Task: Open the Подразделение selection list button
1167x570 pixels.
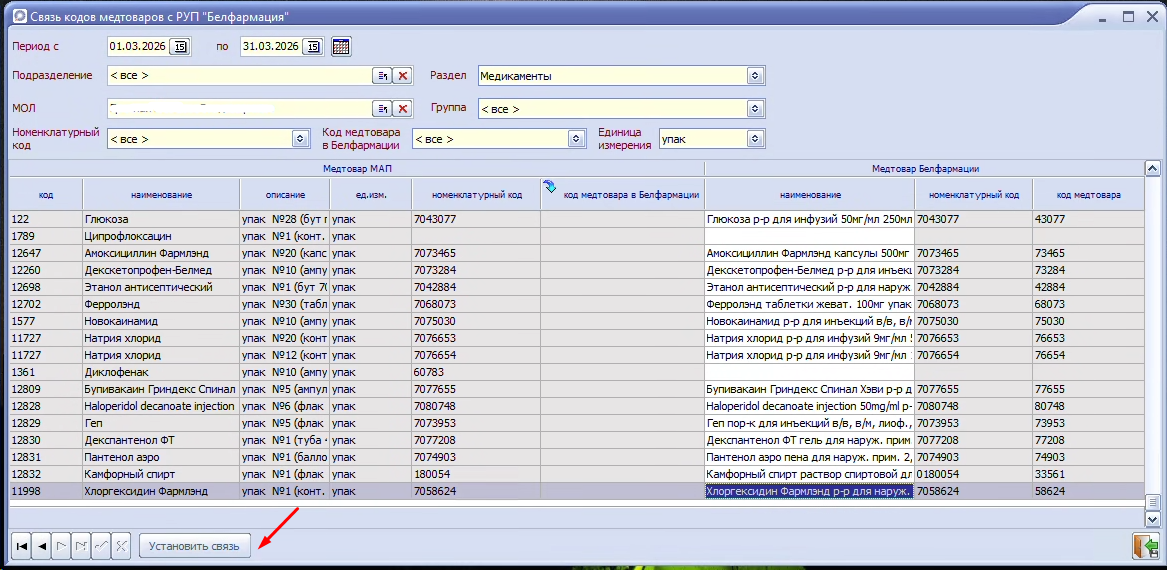Action: click(x=382, y=76)
